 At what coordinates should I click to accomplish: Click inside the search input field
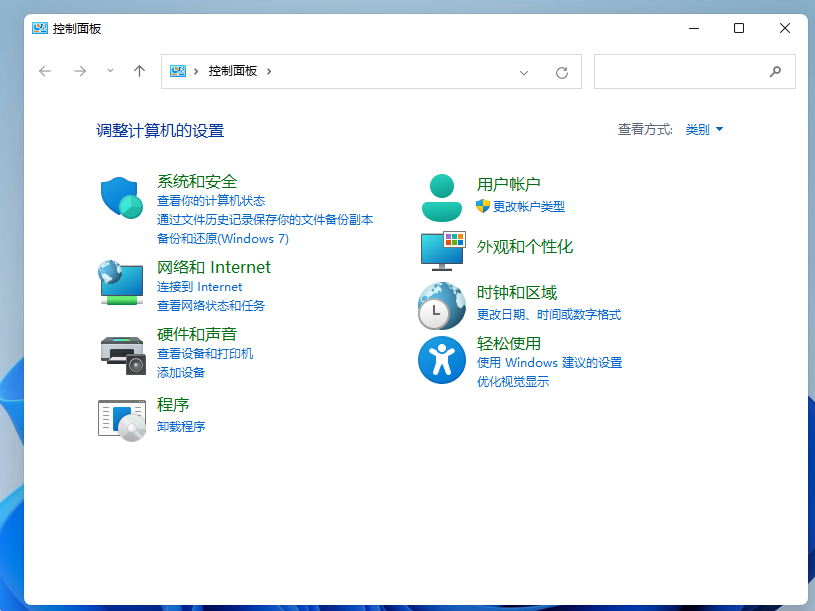pyautogui.click(x=680, y=71)
